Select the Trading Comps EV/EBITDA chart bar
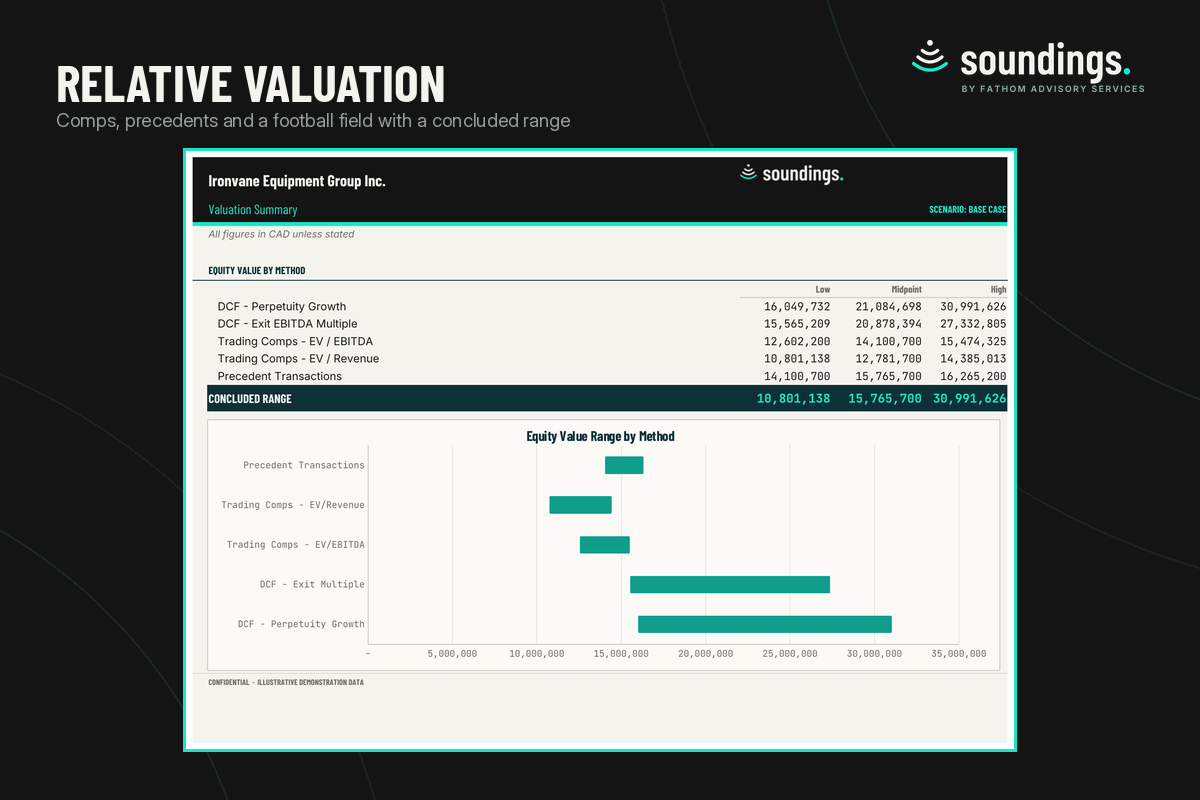 click(x=605, y=545)
